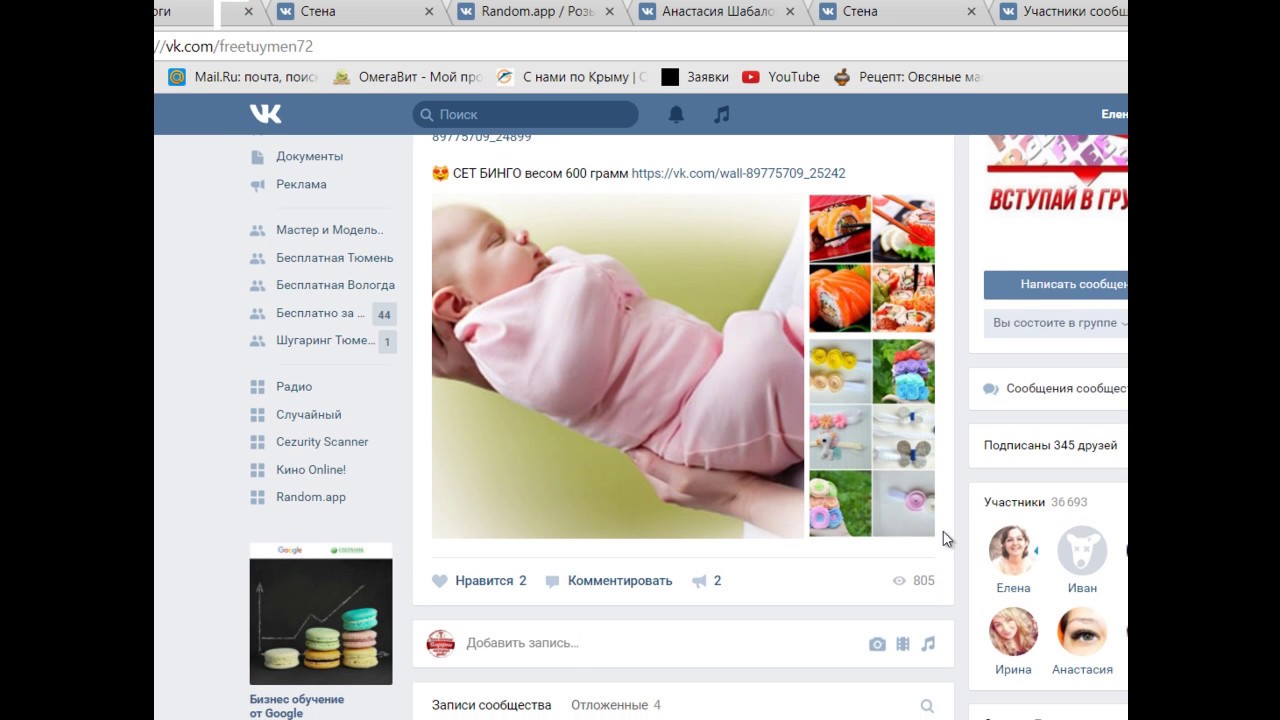
Task: Attach a photo using the camera icon
Action: 877,644
